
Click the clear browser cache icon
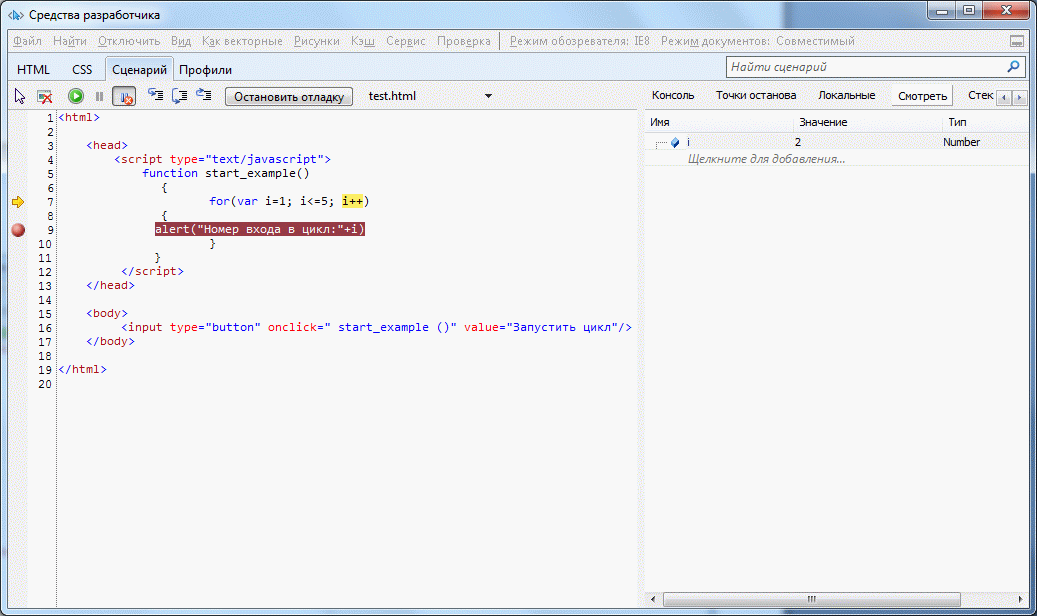click(x=45, y=97)
